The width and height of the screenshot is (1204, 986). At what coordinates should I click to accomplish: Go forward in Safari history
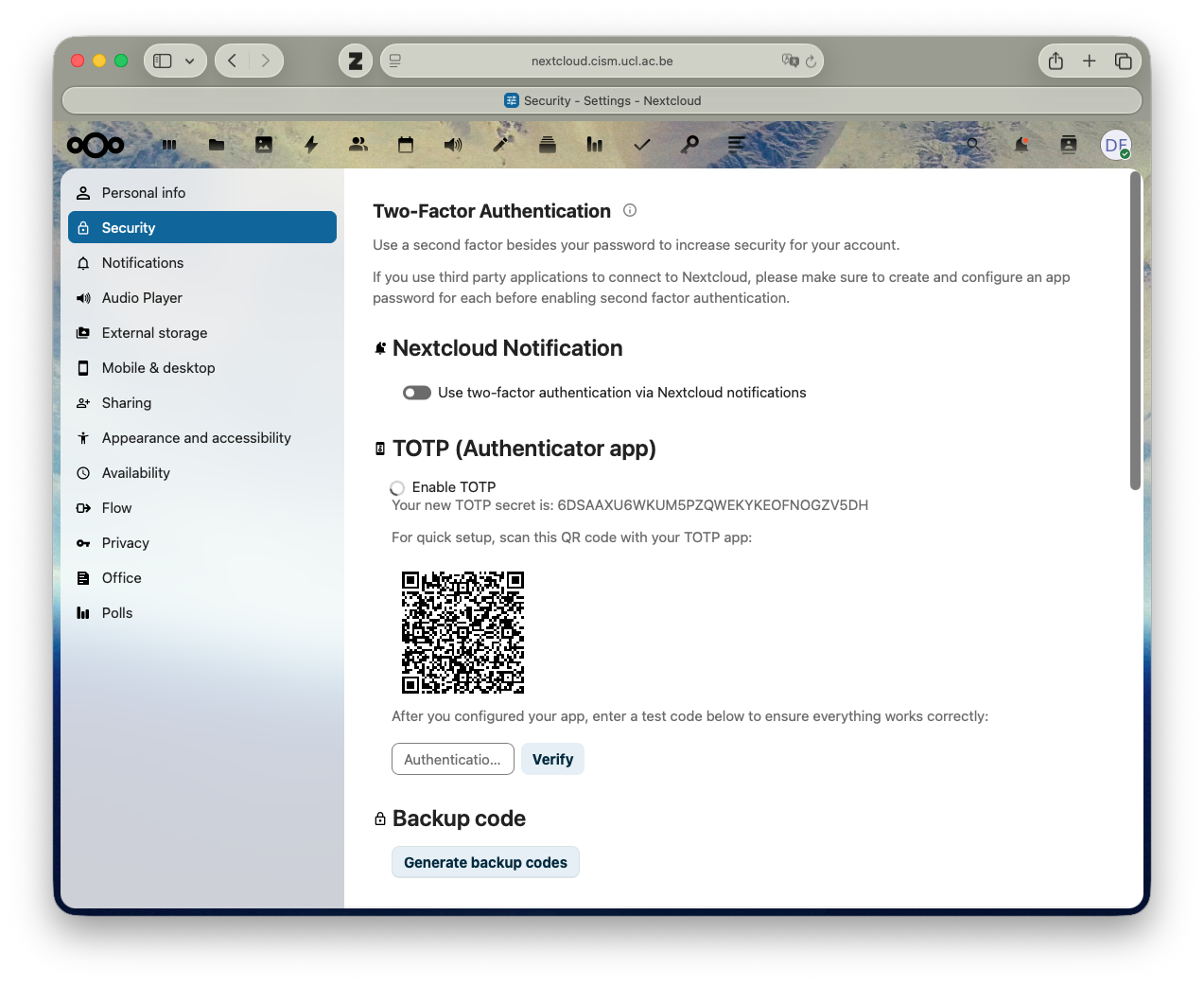266,61
